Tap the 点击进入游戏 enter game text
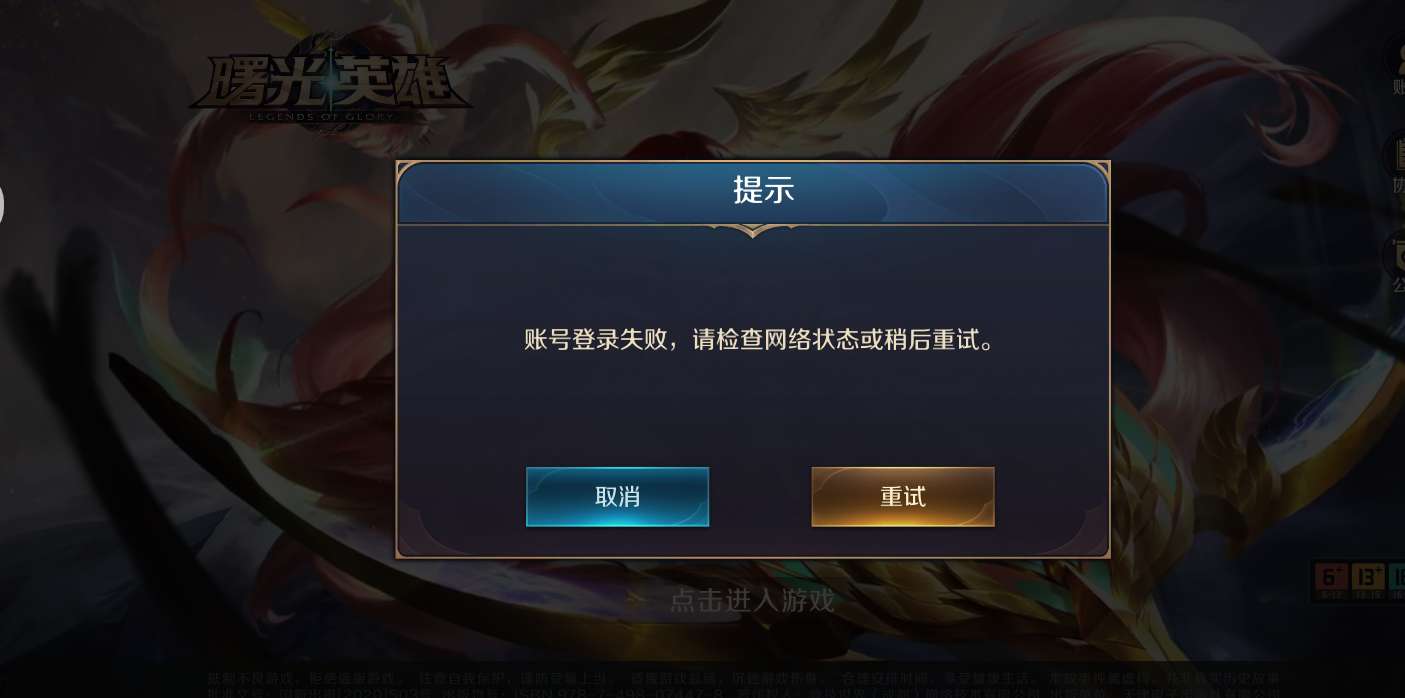This screenshot has height=698, width=1405. (751, 600)
